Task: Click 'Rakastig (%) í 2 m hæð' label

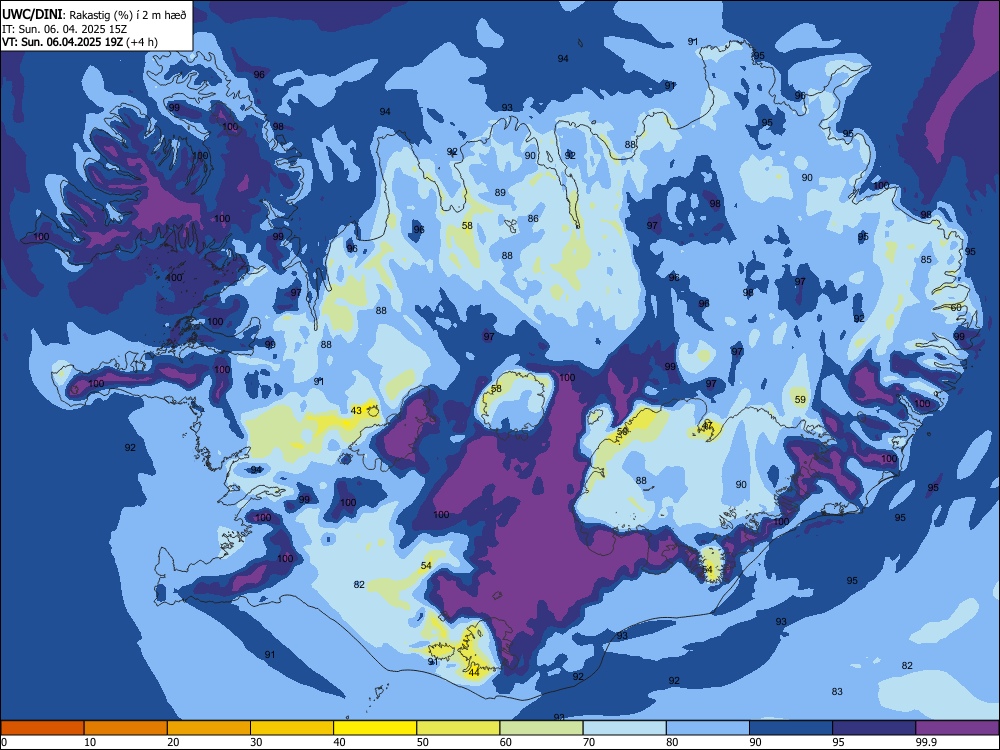Action: (128, 15)
